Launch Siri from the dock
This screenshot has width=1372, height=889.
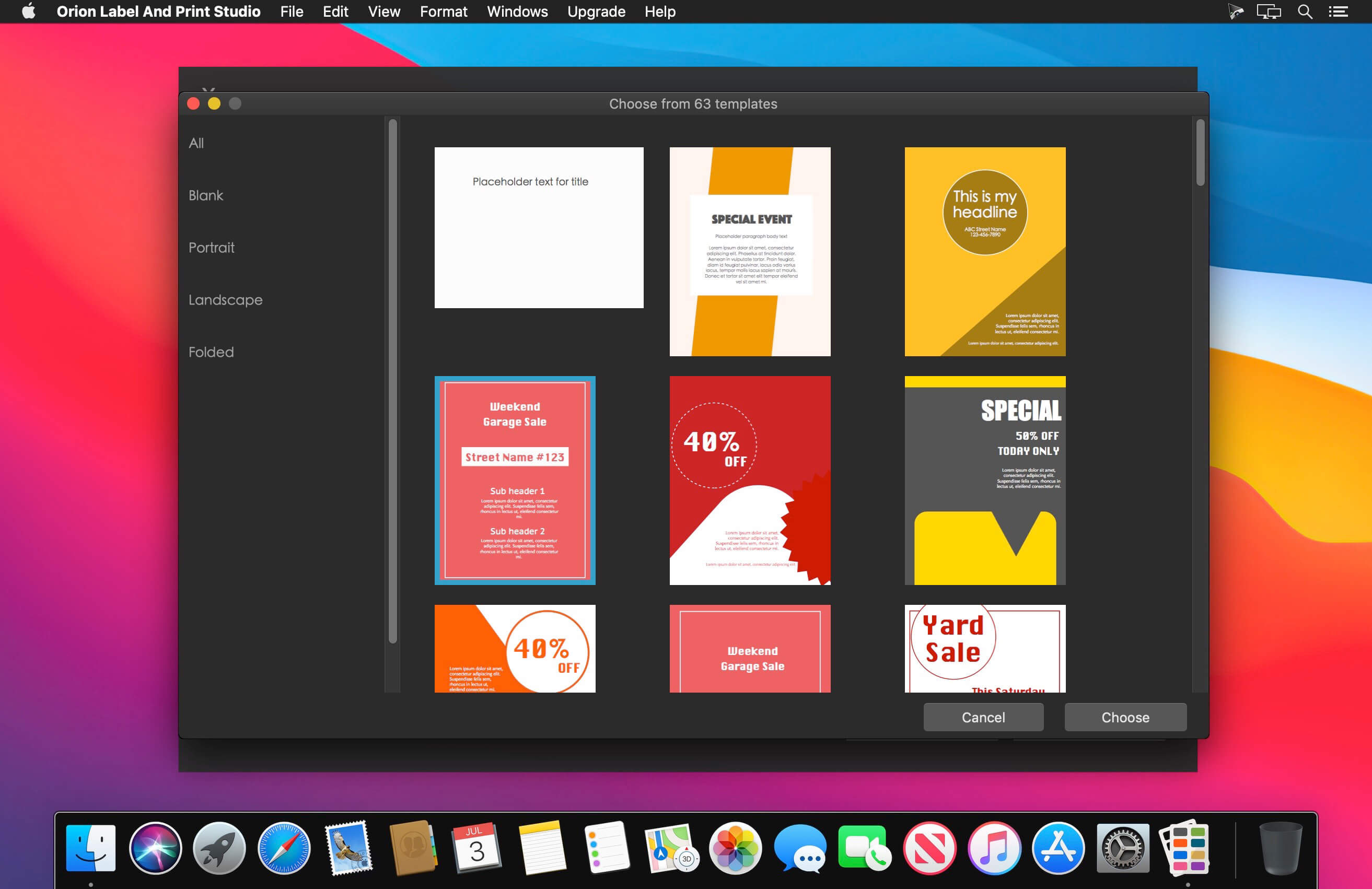tap(155, 848)
